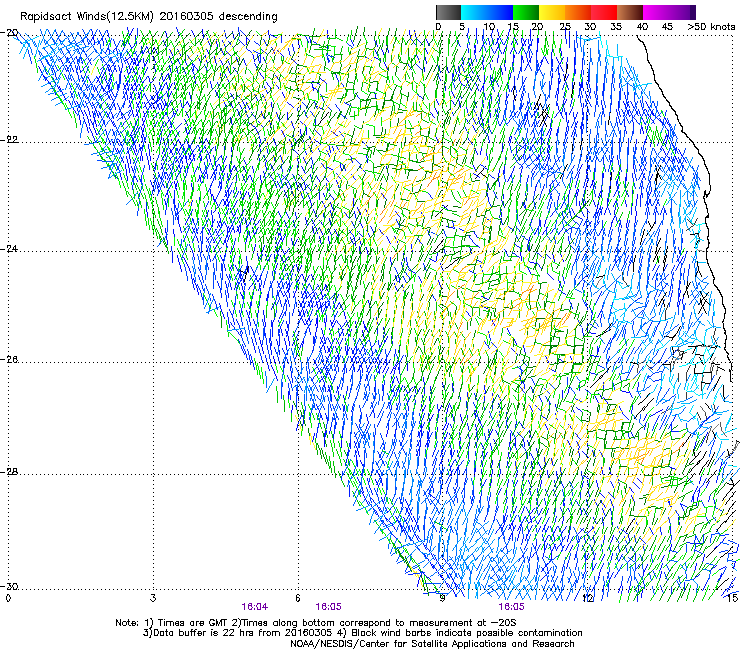The image size is (740, 650).
Task: Click the '12' longitude axis label
Action: click(x=588, y=598)
